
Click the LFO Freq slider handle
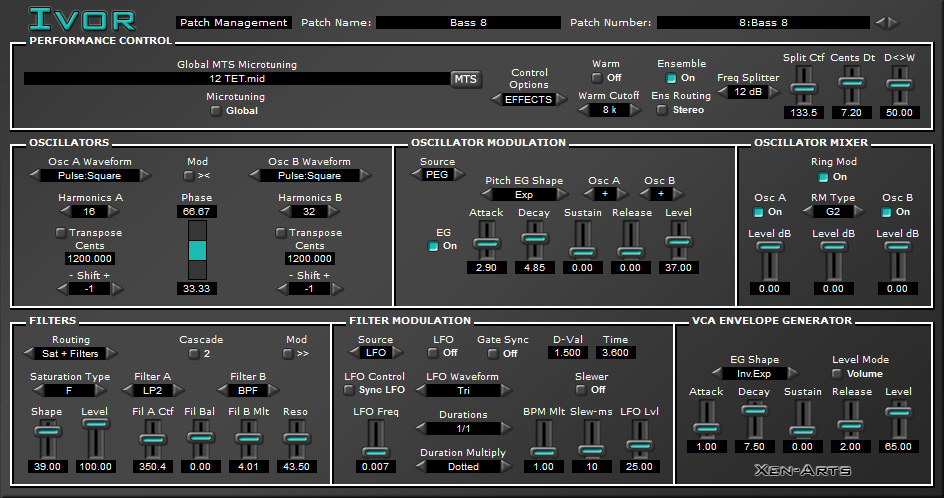pyautogui.click(x=375, y=452)
